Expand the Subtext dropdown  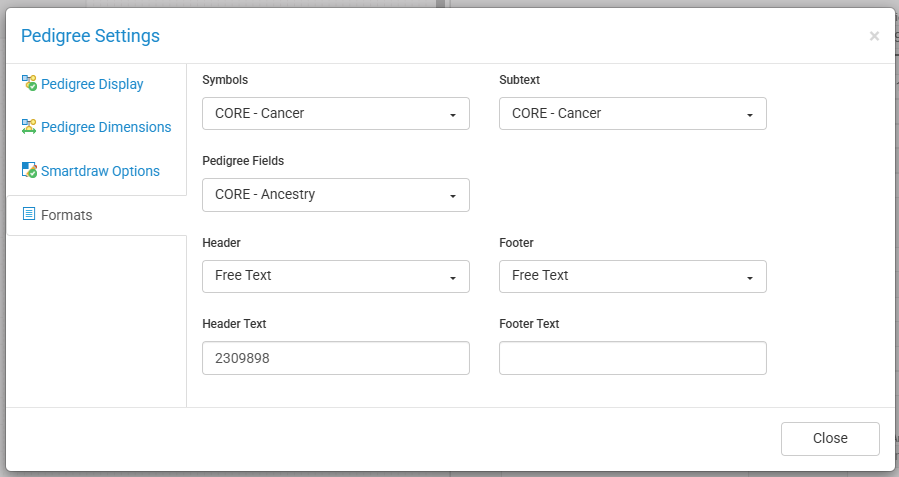(632, 114)
